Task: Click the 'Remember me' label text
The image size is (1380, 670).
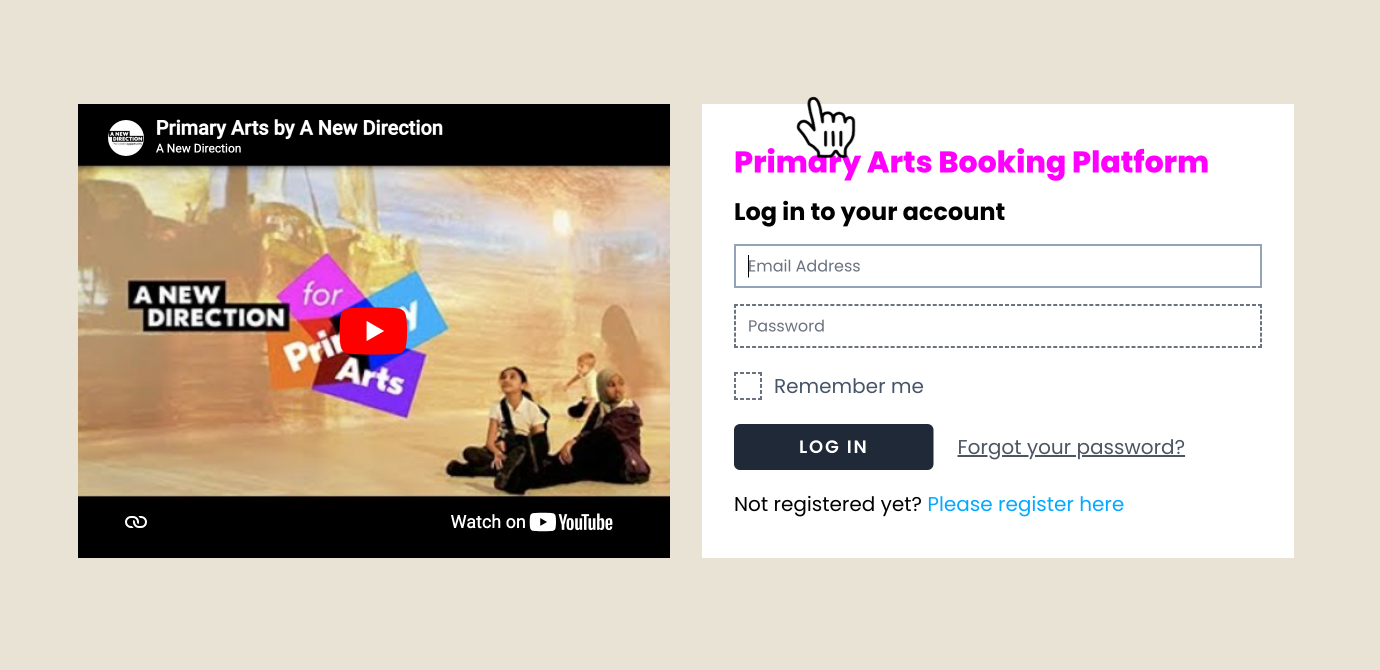Action: pos(848,386)
